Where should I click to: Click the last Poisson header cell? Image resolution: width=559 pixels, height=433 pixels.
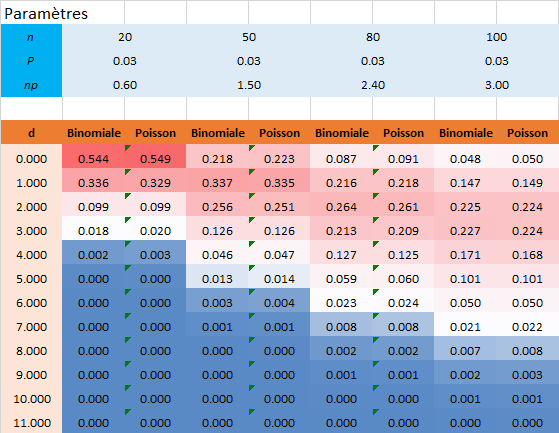pos(528,133)
